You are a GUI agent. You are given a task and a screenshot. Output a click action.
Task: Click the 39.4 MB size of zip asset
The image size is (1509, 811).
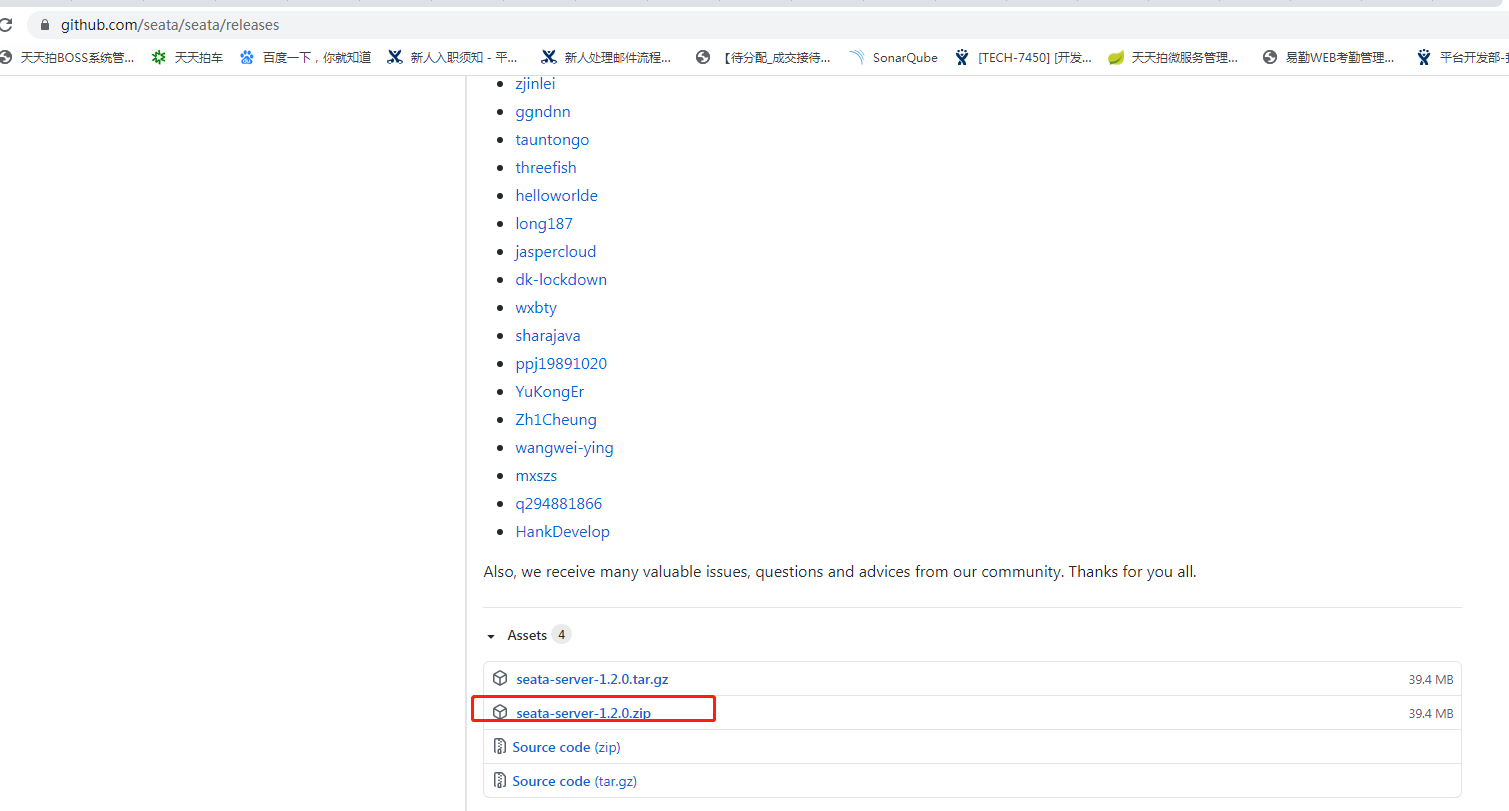(1430, 713)
